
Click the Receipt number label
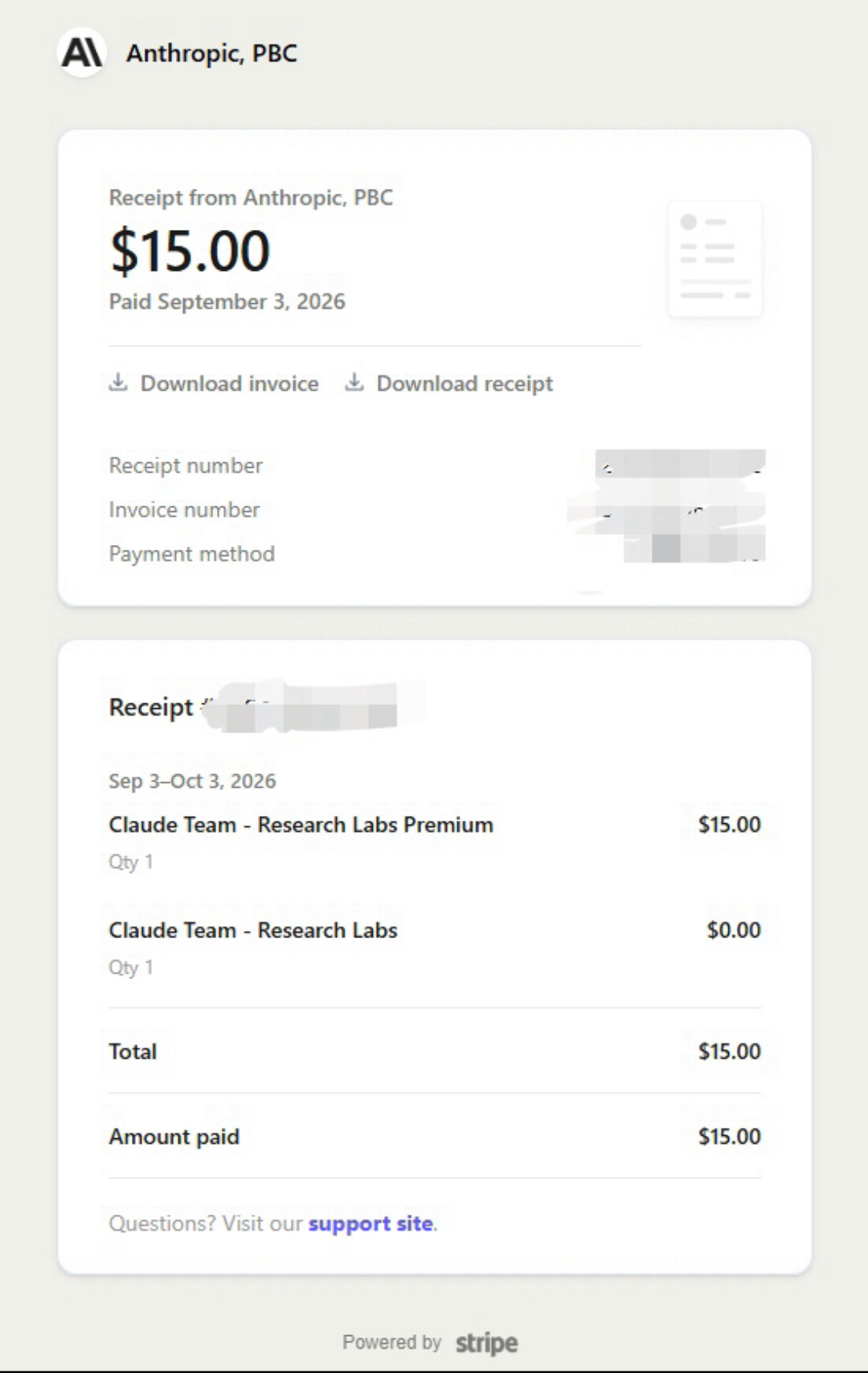[x=186, y=465]
